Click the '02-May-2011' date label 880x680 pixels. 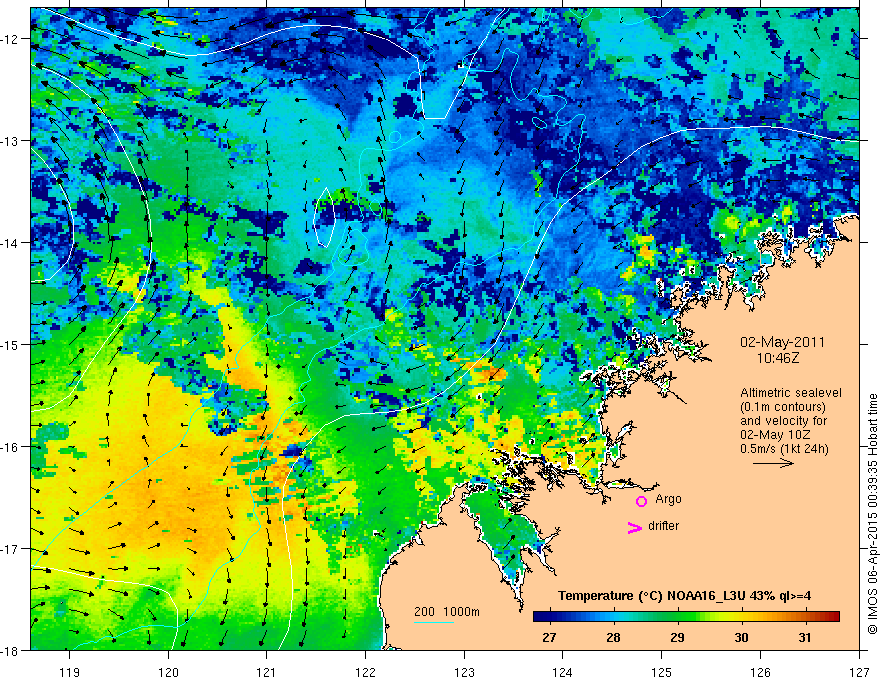click(x=782, y=342)
